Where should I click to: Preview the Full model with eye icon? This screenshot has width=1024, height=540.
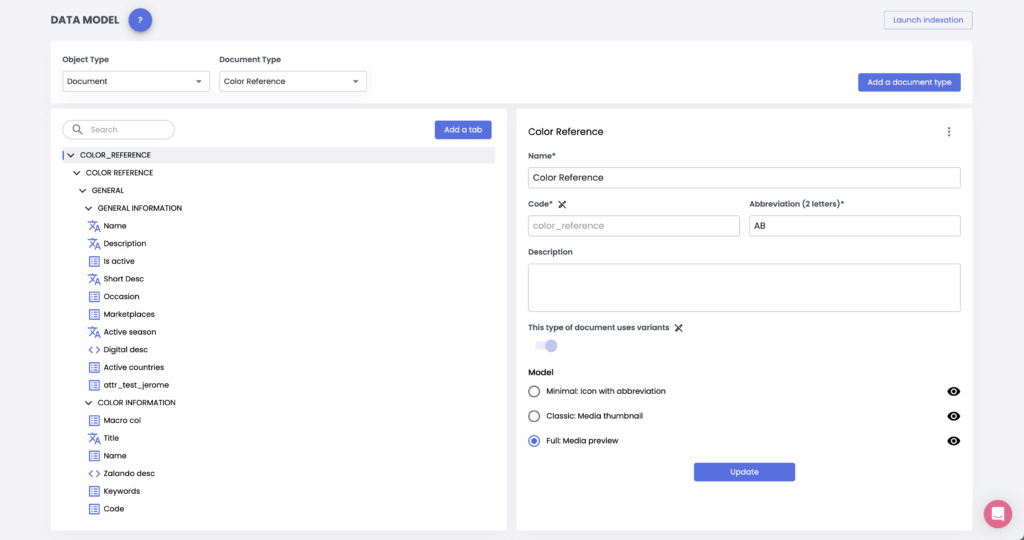tap(953, 441)
